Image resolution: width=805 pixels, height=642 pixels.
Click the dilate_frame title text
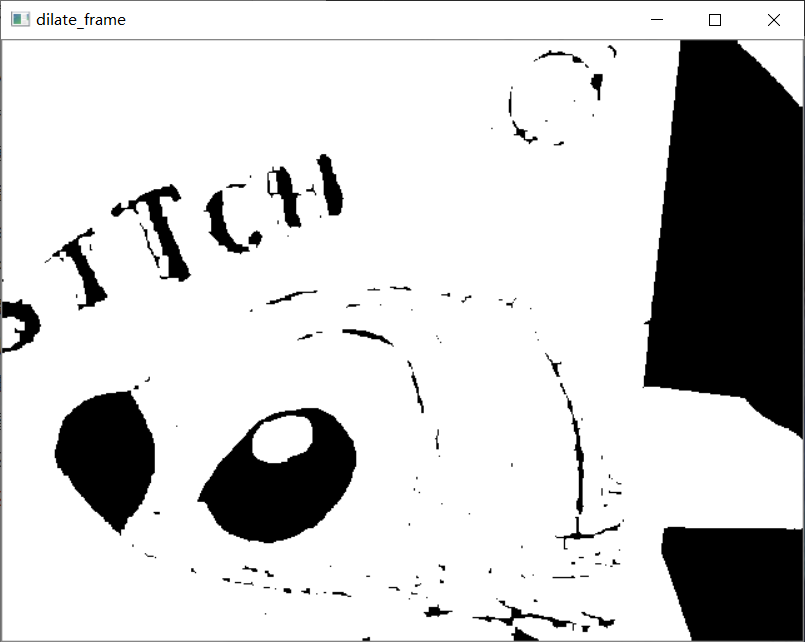click(x=81, y=20)
